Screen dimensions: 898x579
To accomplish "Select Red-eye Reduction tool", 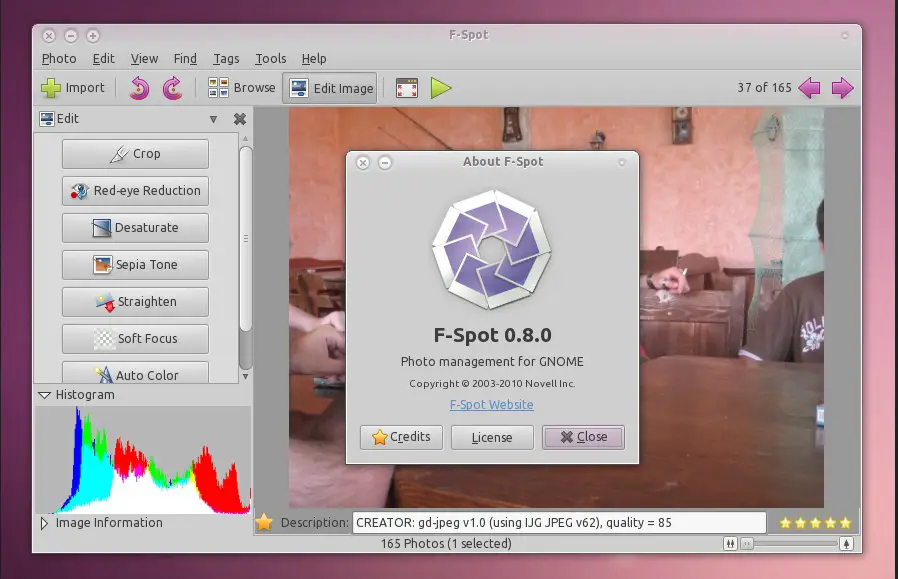I will (135, 191).
